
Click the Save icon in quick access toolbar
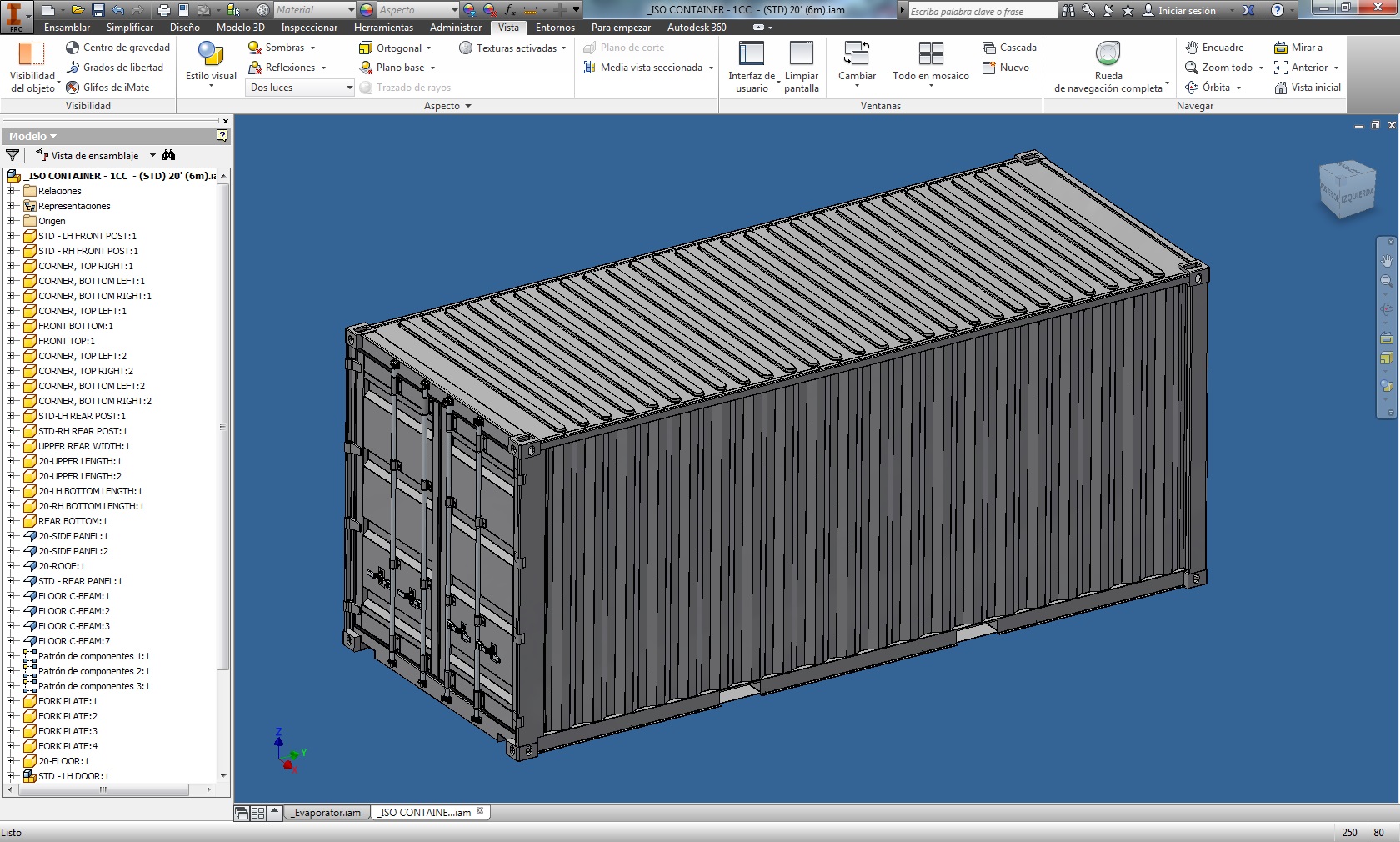point(98,10)
